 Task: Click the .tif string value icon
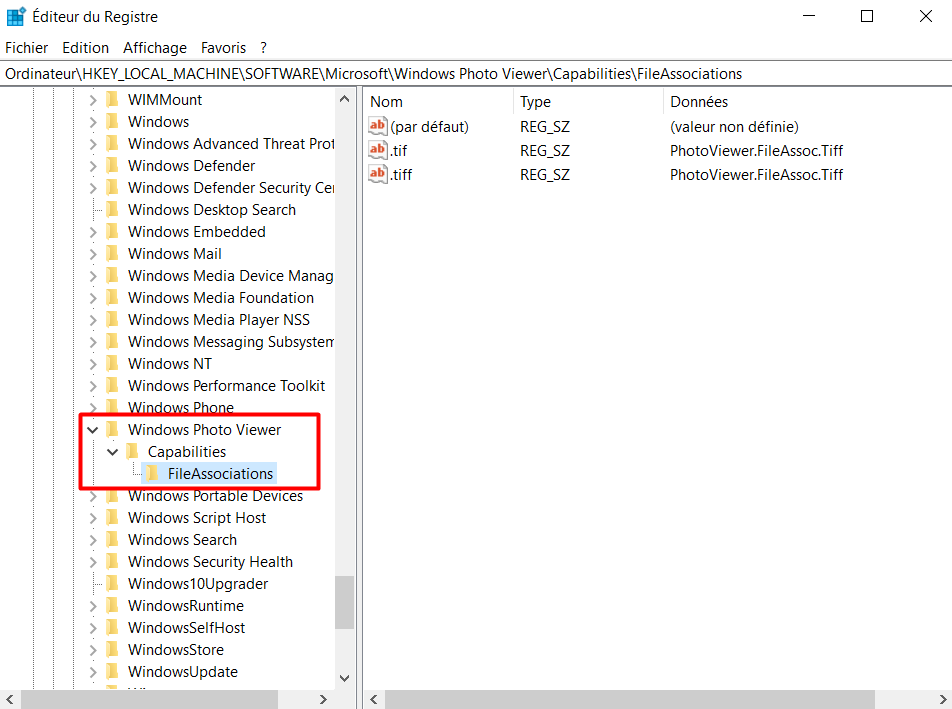tap(378, 150)
